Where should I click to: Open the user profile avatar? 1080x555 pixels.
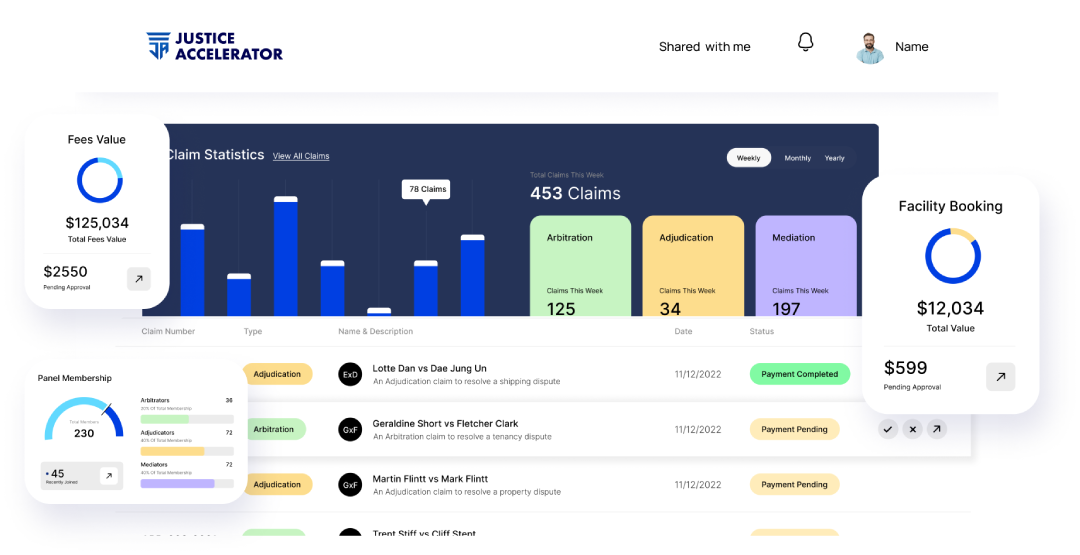pyautogui.click(x=870, y=47)
